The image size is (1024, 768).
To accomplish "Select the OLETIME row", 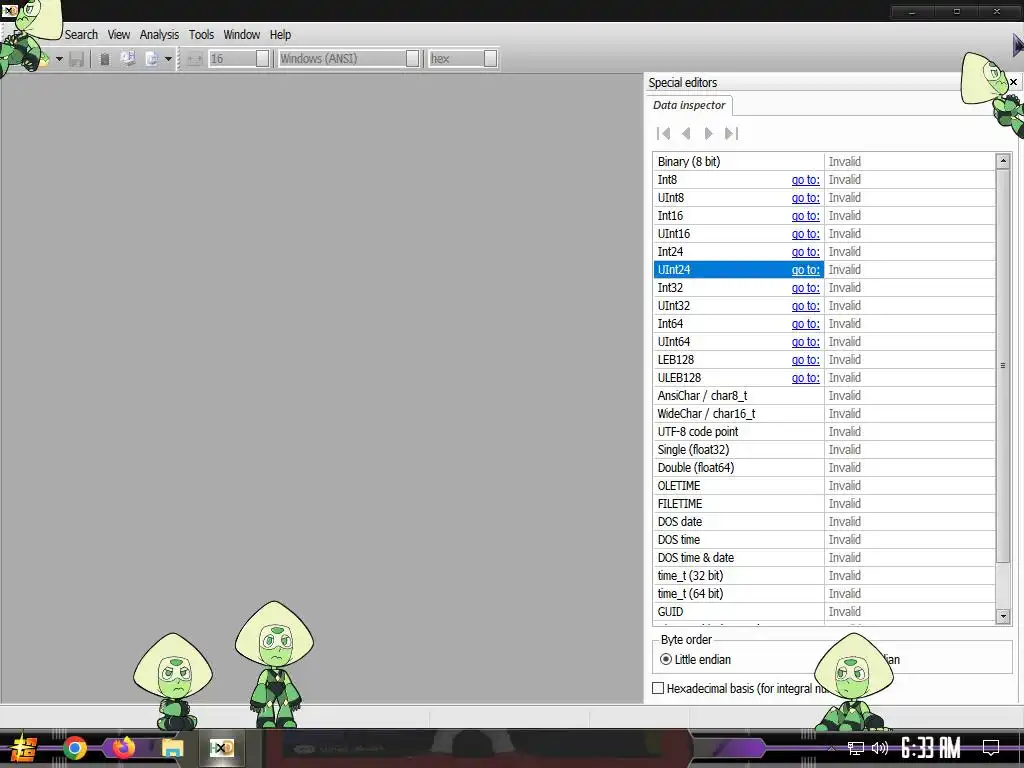I will click(824, 486).
